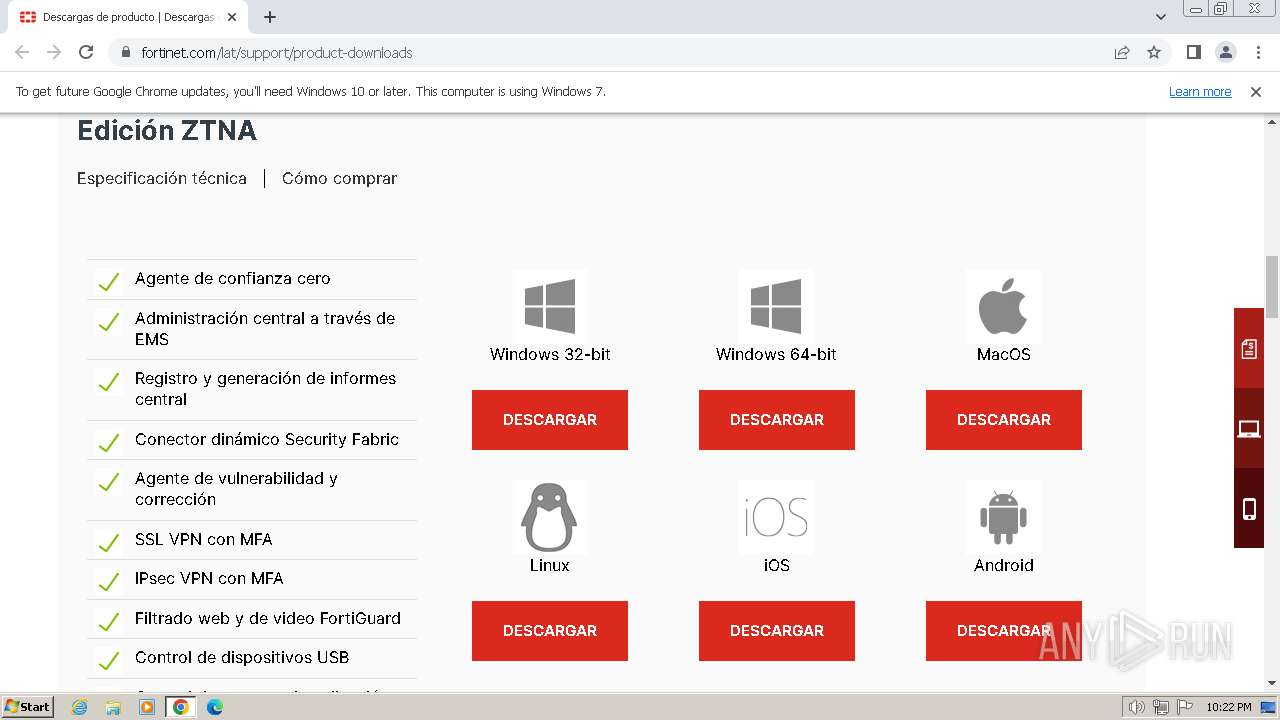
Task: Click 'Registro y generación de informes central'
Action: 265,389
